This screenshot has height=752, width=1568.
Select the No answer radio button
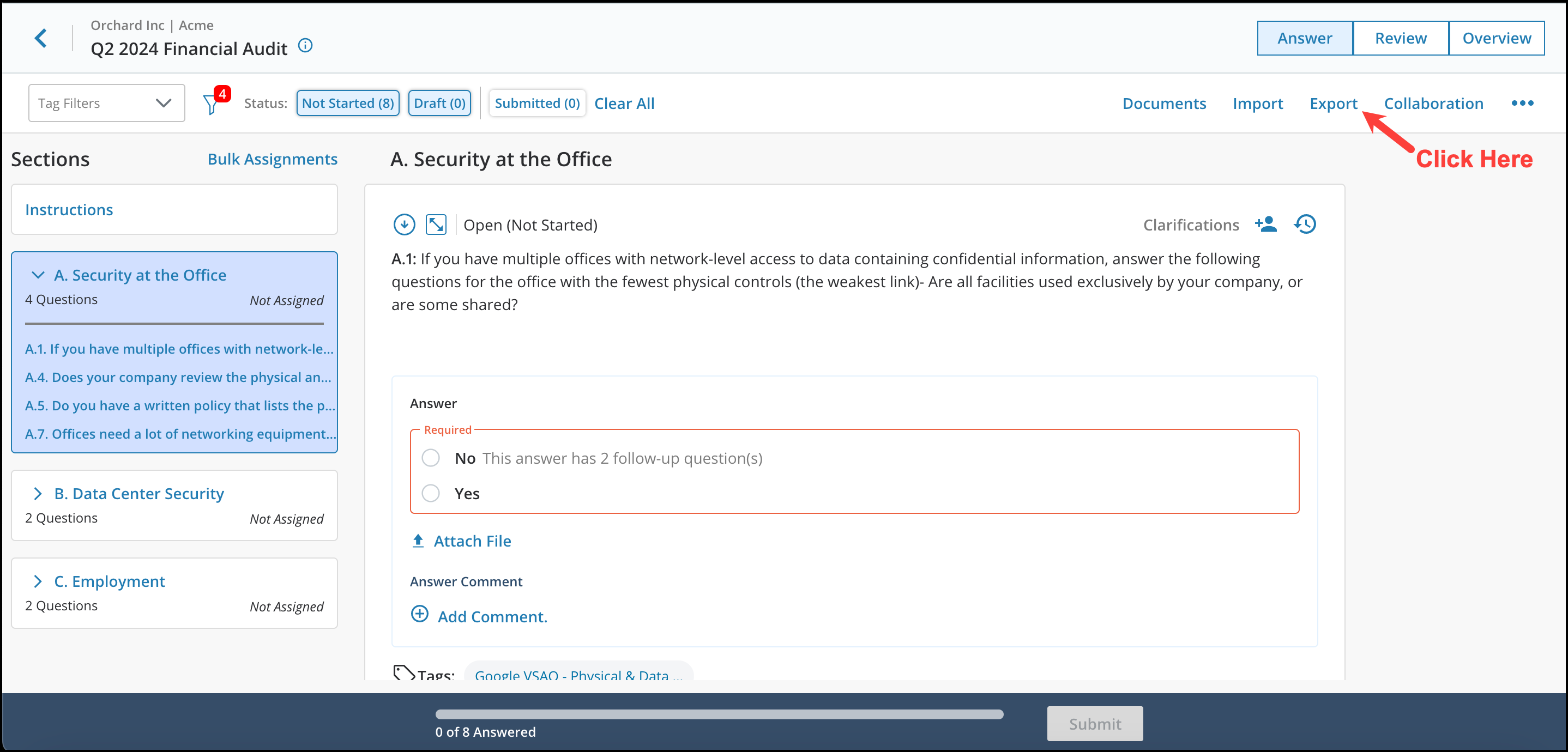(431, 458)
